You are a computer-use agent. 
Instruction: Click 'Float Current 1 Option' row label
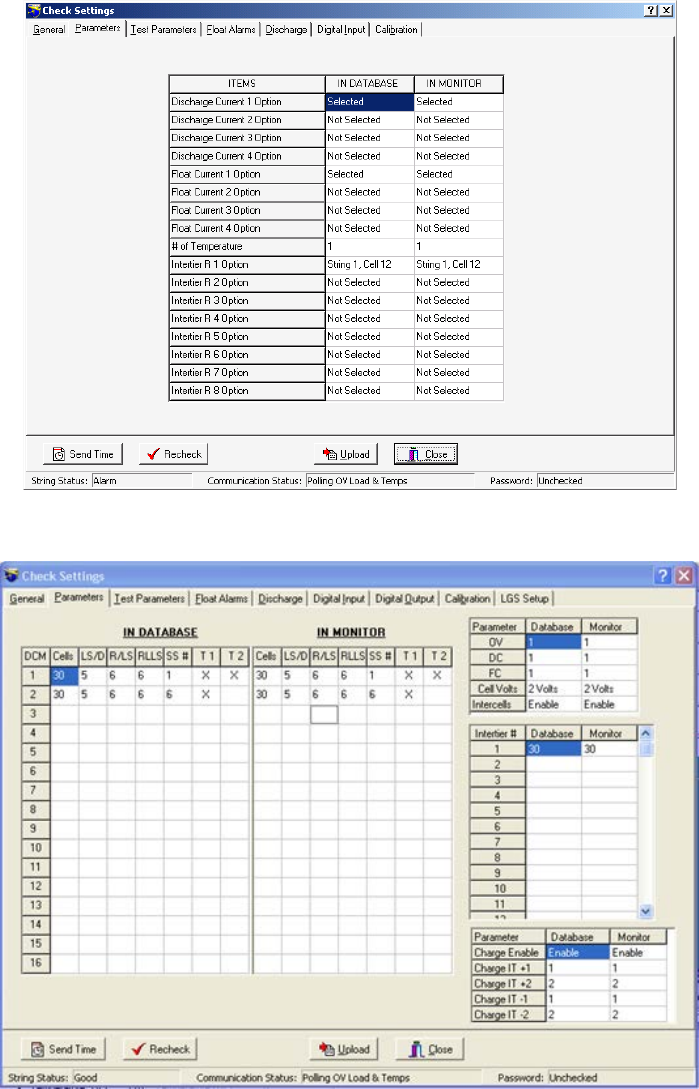(247, 174)
